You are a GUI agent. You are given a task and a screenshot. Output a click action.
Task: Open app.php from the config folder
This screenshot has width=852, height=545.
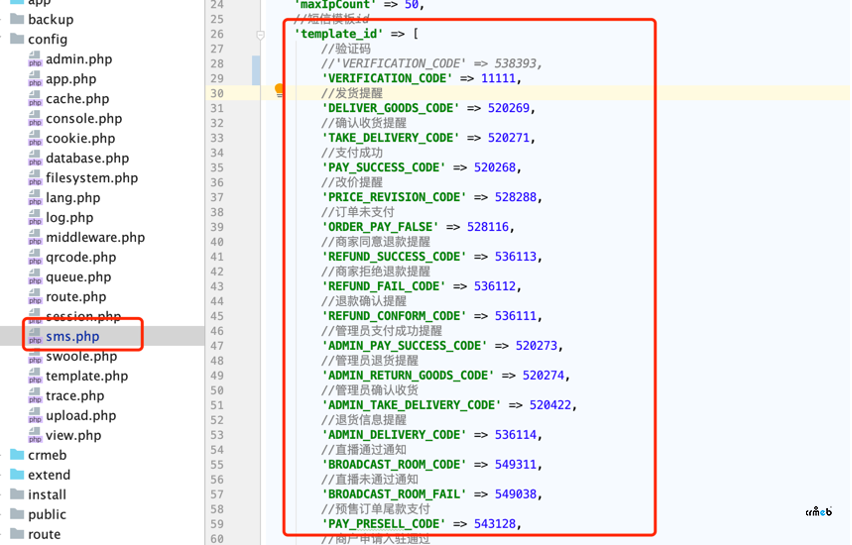pyautogui.click(x=71, y=79)
